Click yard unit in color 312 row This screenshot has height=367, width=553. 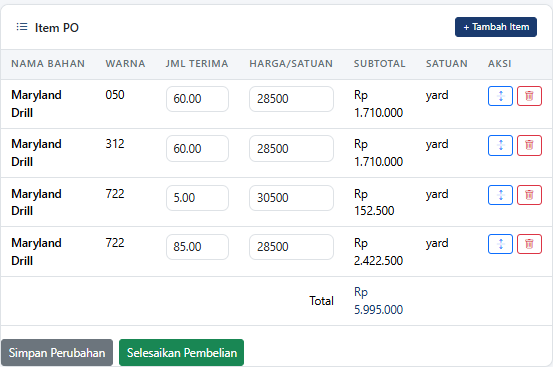437,144
